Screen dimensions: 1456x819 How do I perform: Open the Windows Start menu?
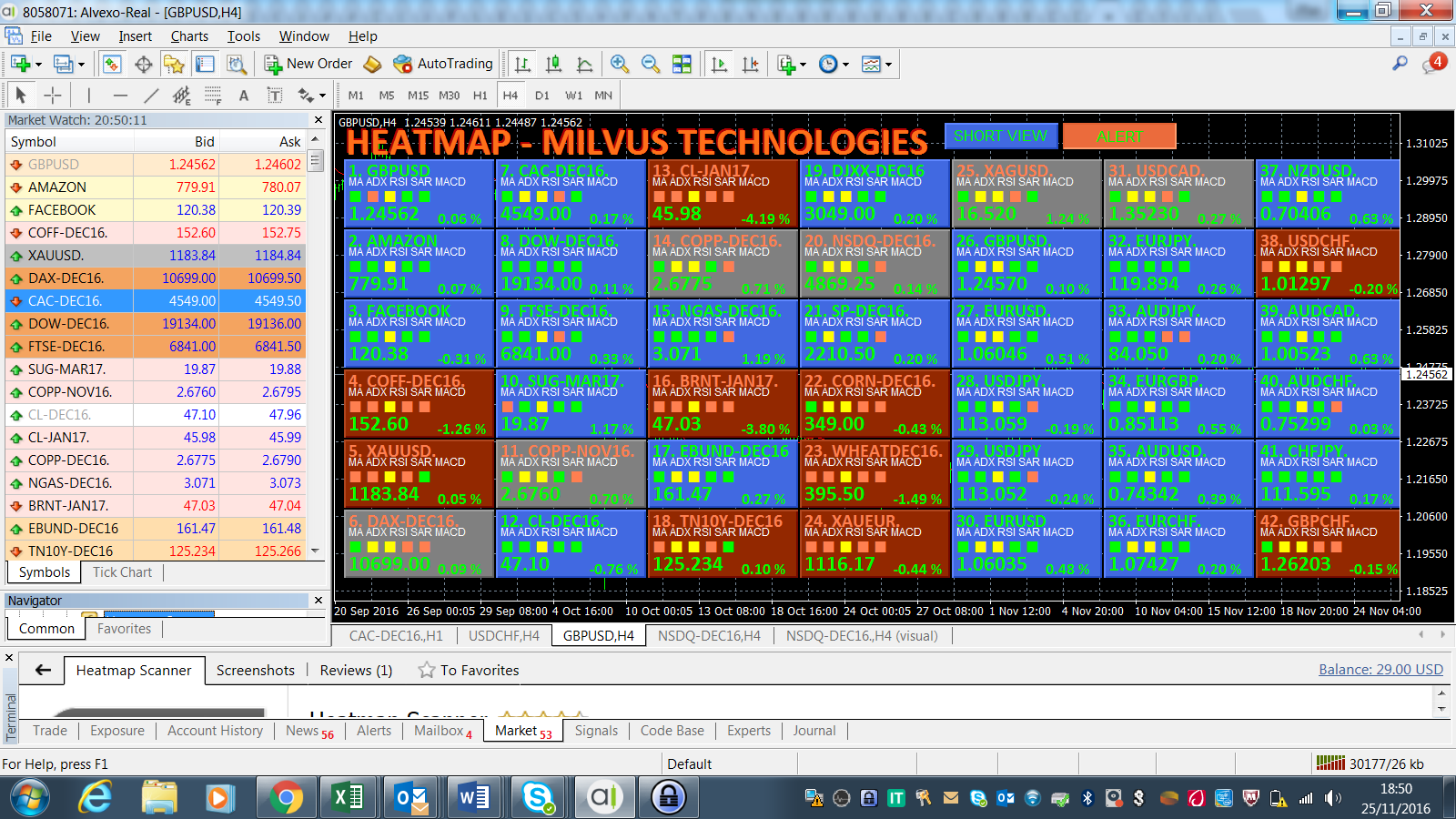pyautogui.click(x=29, y=798)
